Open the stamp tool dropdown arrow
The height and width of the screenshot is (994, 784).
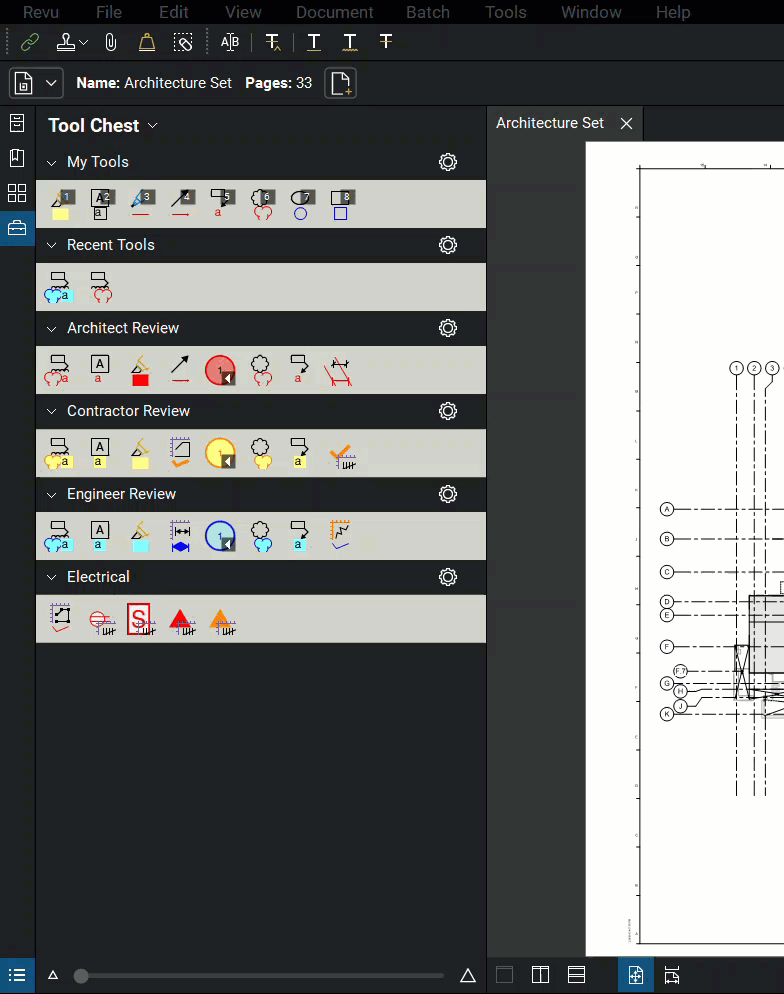click(84, 42)
